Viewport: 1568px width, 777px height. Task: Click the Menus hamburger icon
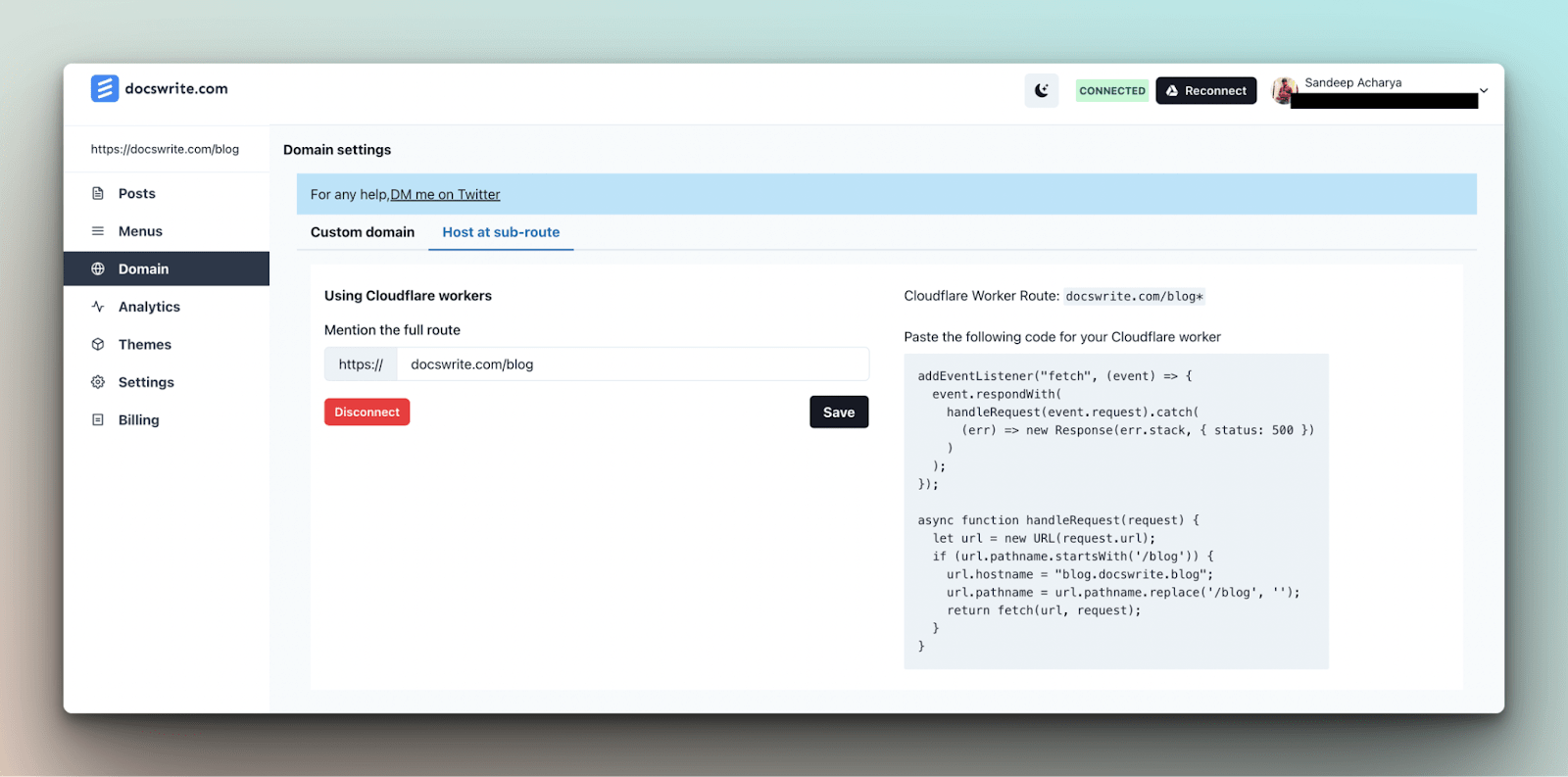(98, 231)
